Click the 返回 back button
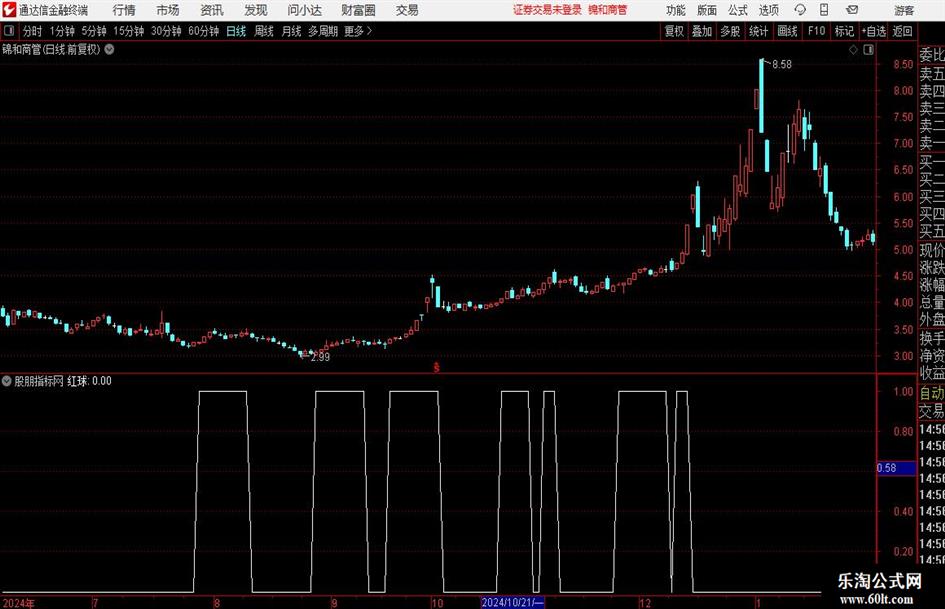Screen dimensions: 945x609 (902, 31)
